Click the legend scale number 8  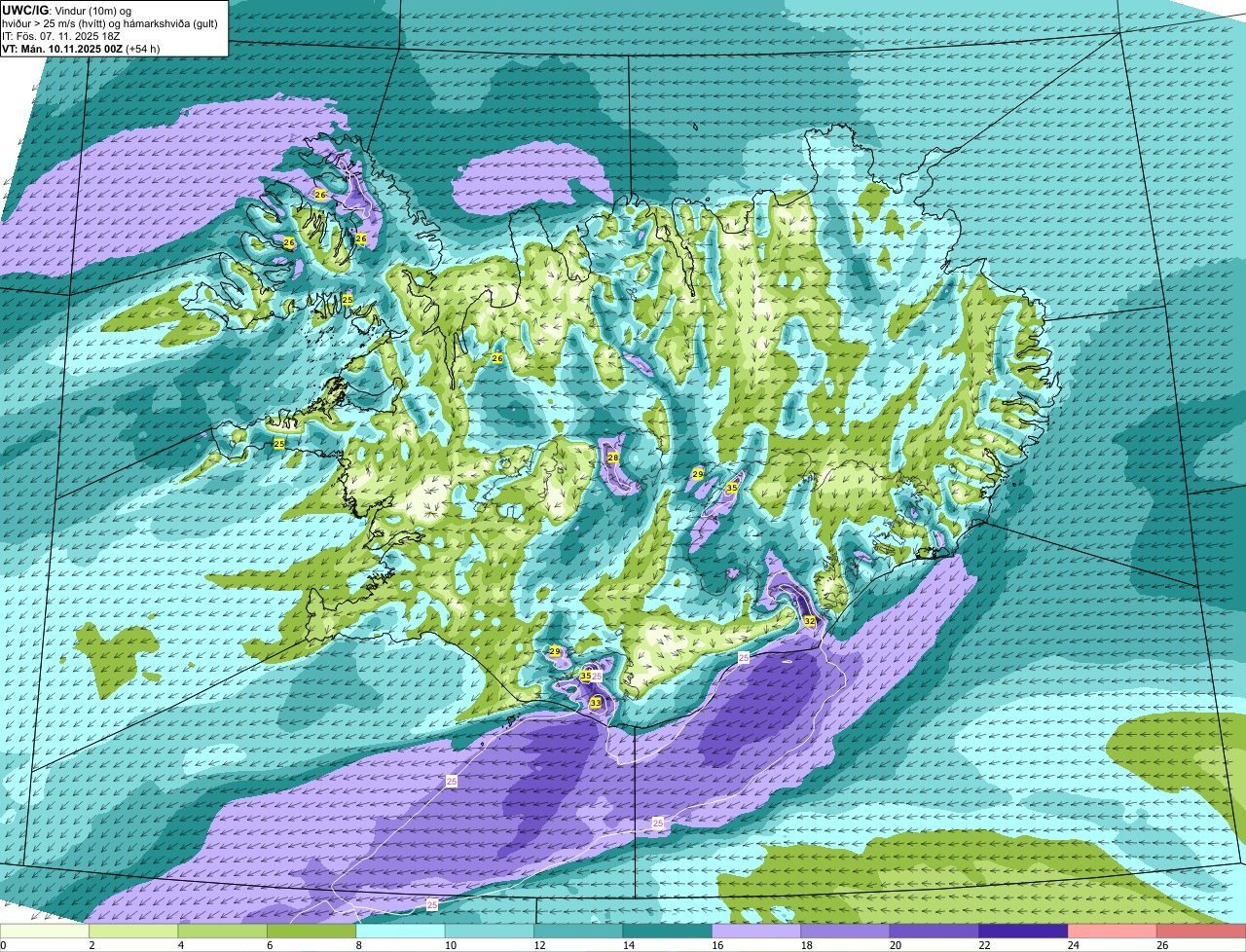coord(358,945)
